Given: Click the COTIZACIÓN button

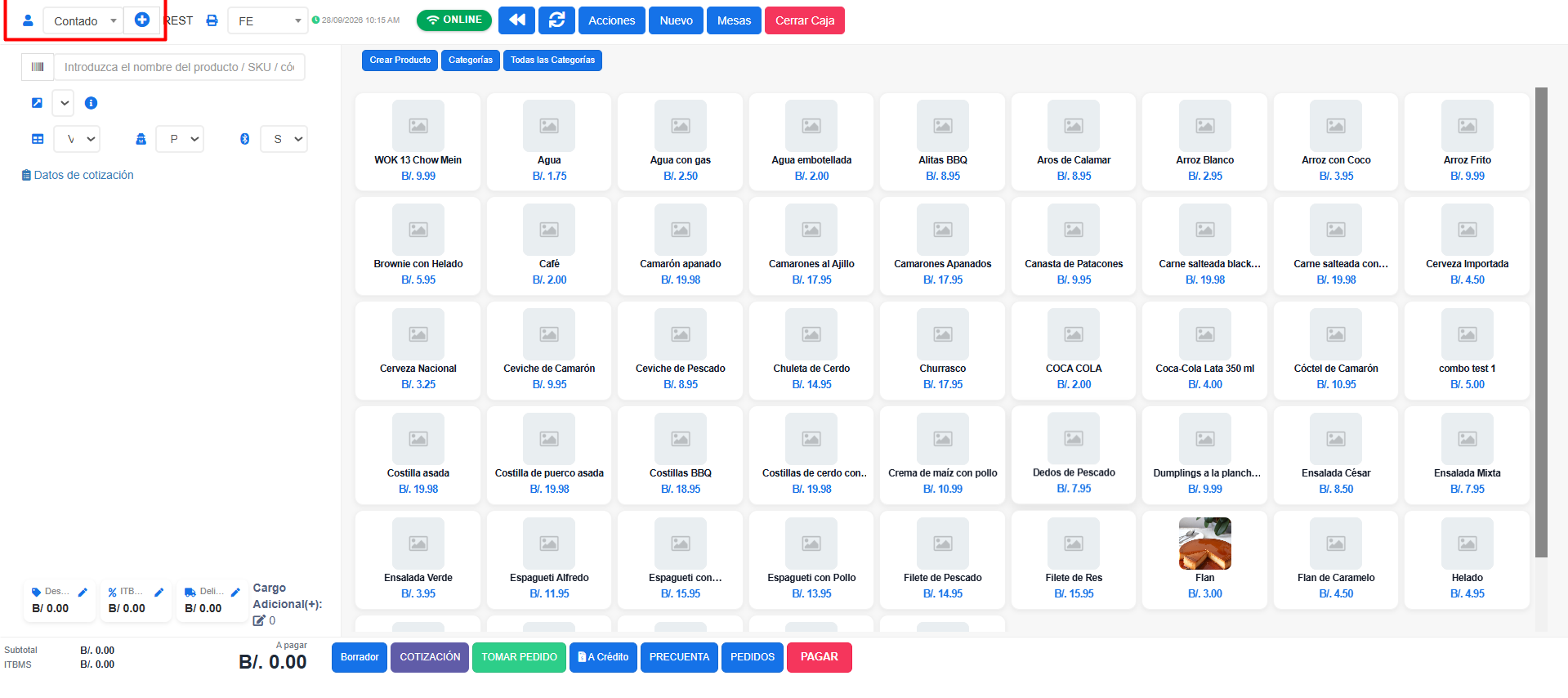Looking at the screenshot, I should (430, 657).
